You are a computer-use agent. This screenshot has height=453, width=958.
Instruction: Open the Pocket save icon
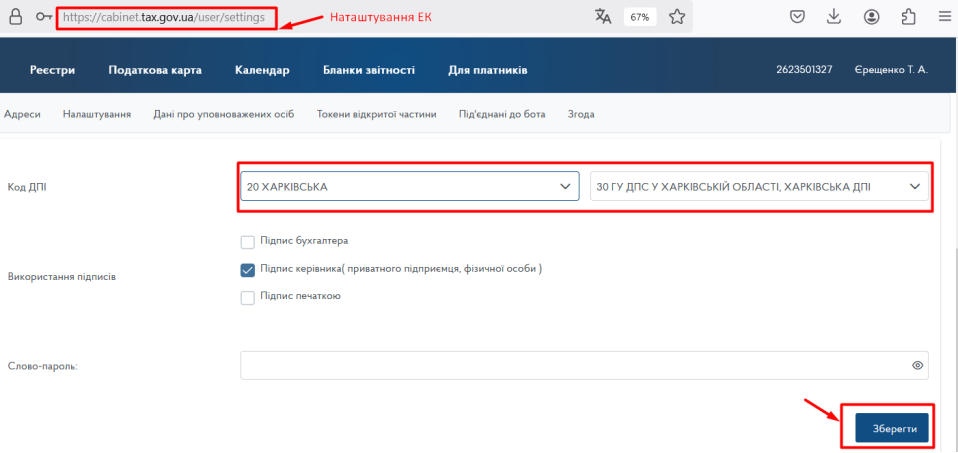(x=797, y=17)
